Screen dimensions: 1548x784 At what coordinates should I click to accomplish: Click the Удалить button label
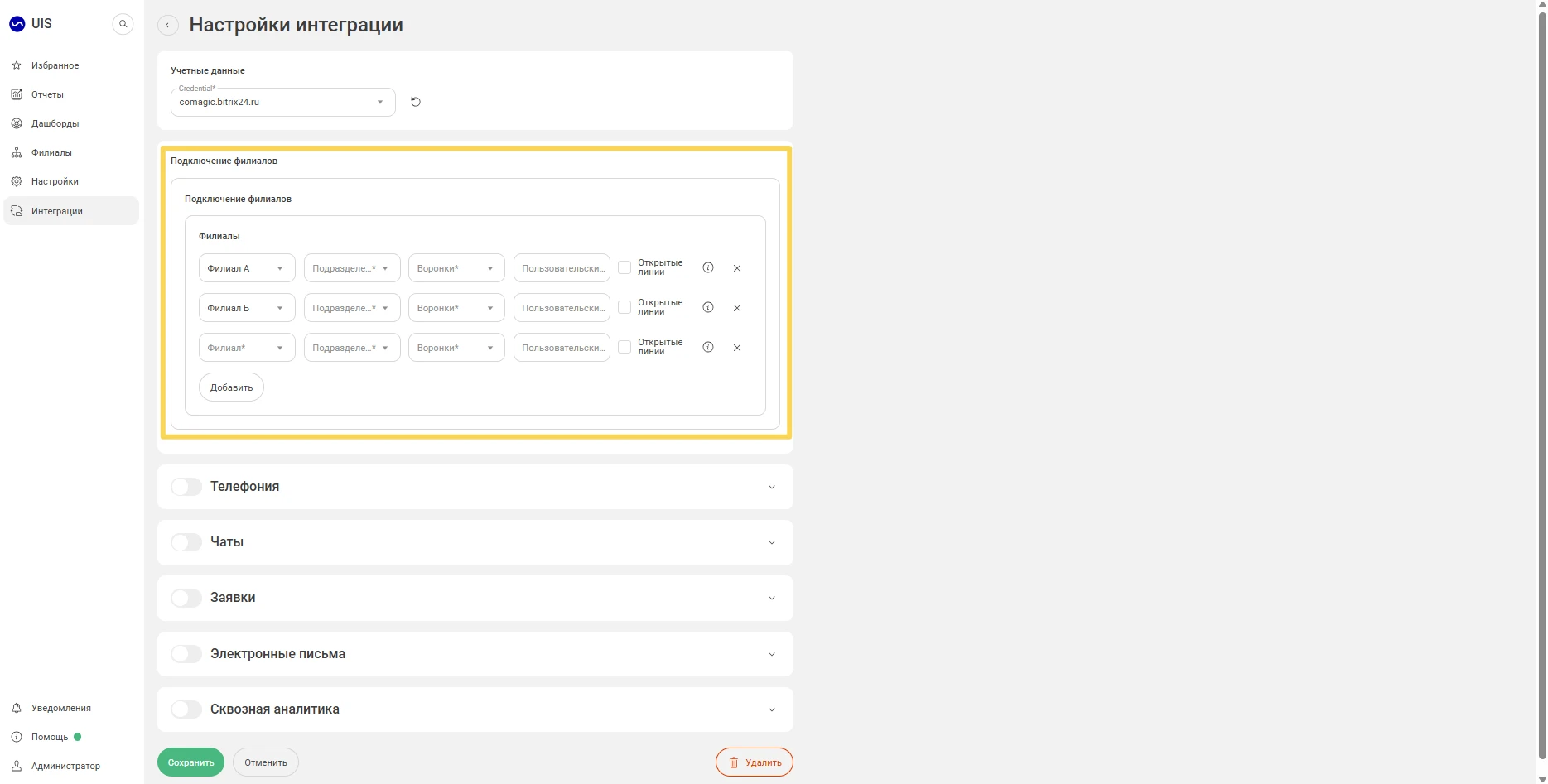[764, 762]
